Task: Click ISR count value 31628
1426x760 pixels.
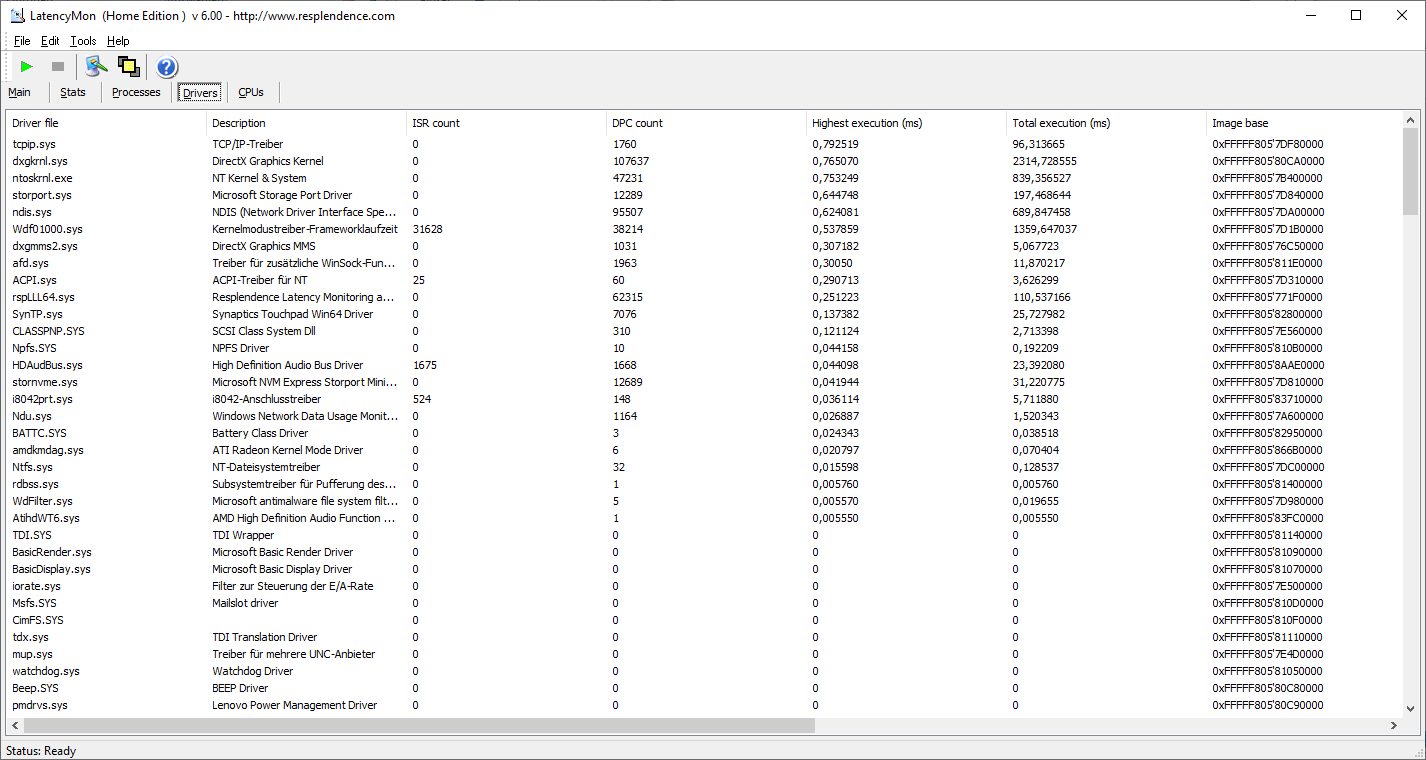Action: coord(428,229)
